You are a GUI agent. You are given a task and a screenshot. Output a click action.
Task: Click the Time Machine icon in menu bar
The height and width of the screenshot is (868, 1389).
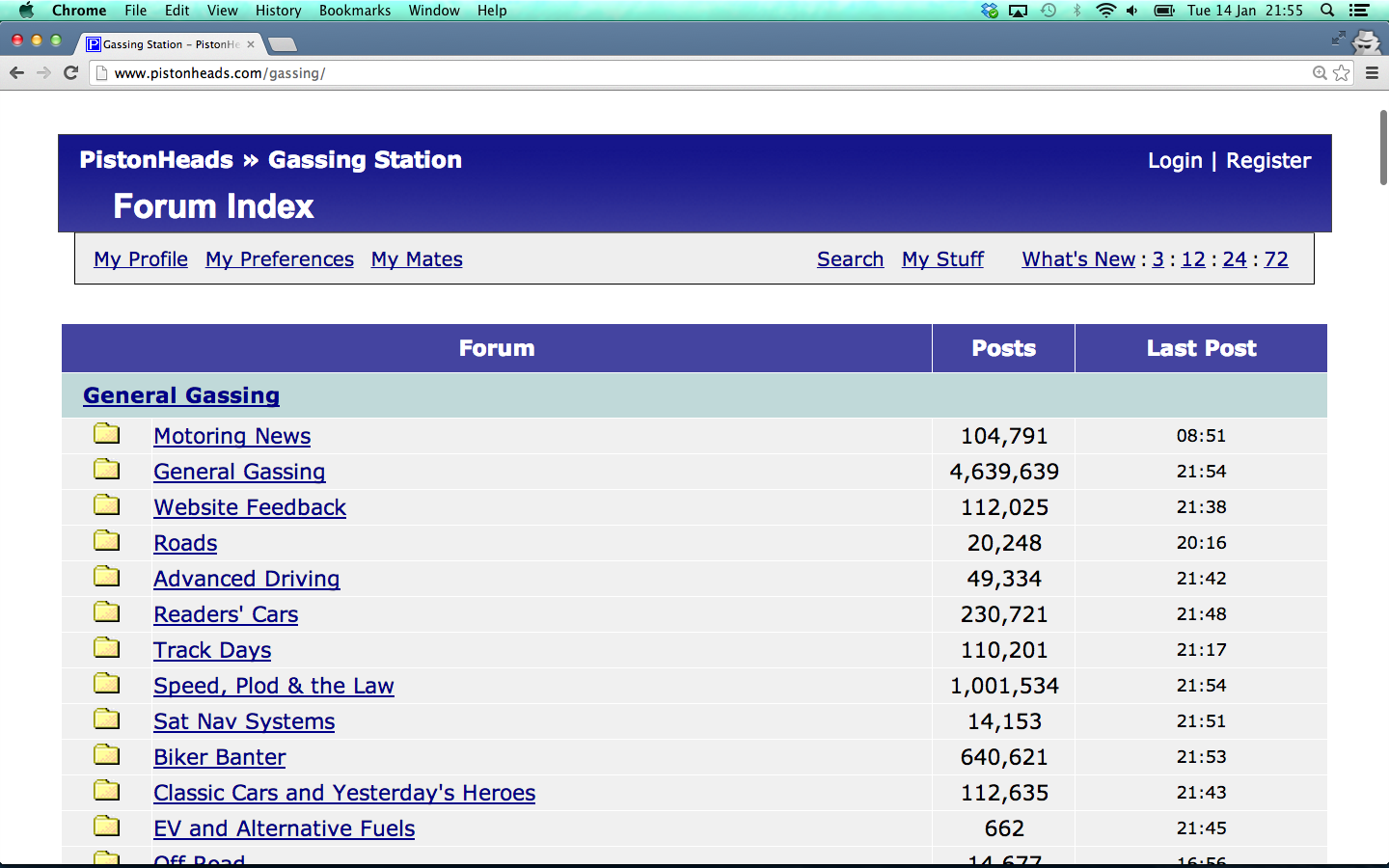coord(1049,11)
